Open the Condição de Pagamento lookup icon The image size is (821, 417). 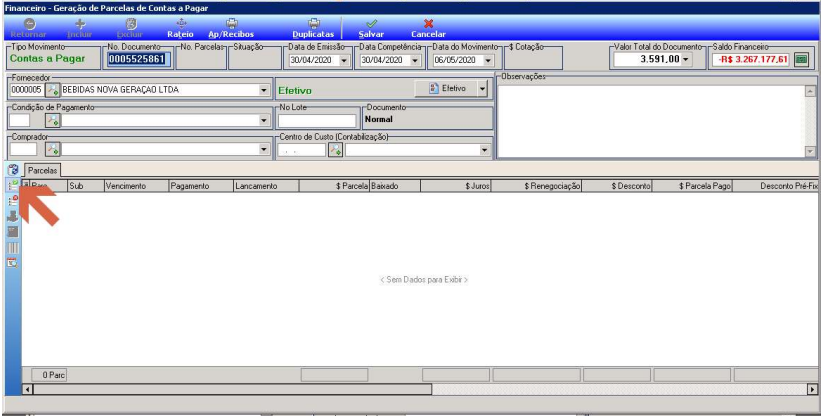(53, 120)
